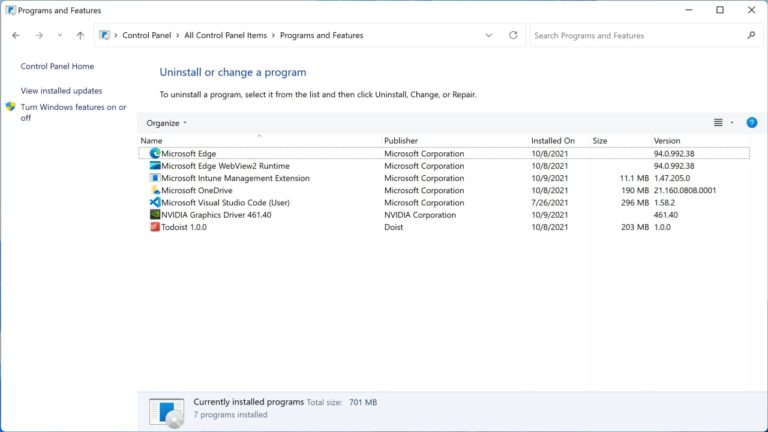Viewport: 768px width, 432px height.
Task: Click the Todoist 1.0.0 red icon
Action: point(155,227)
